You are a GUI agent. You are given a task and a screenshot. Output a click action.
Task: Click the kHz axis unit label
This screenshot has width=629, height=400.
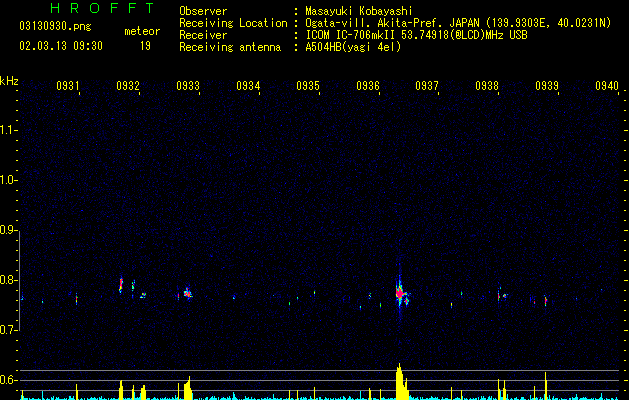(x=9, y=81)
